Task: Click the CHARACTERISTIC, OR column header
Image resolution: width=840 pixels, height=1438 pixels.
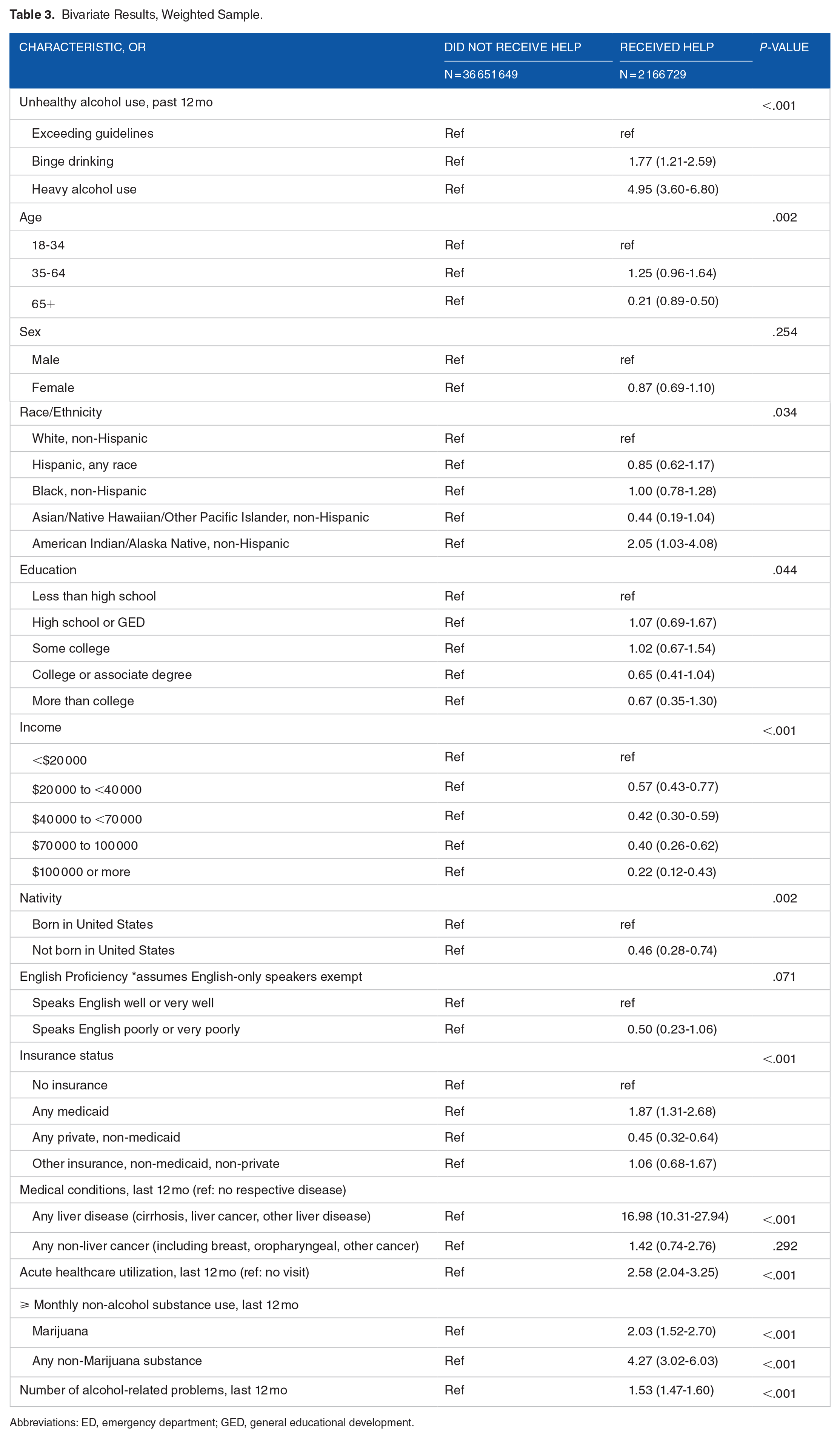Action: coord(83,48)
